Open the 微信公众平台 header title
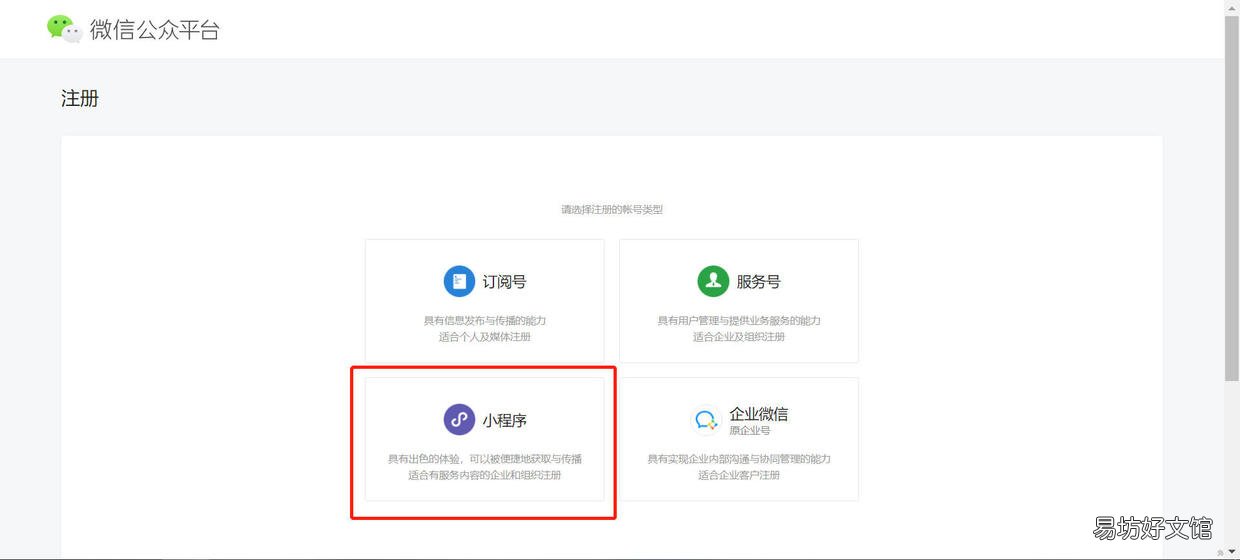 coord(155,30)
